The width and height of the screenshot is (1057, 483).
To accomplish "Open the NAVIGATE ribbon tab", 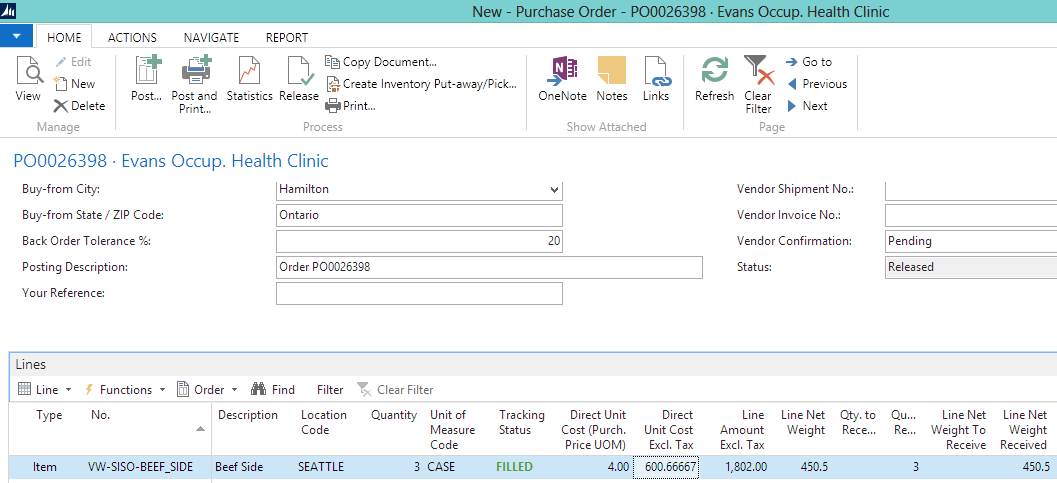I will pyautogui.click(x=211, y=38).
